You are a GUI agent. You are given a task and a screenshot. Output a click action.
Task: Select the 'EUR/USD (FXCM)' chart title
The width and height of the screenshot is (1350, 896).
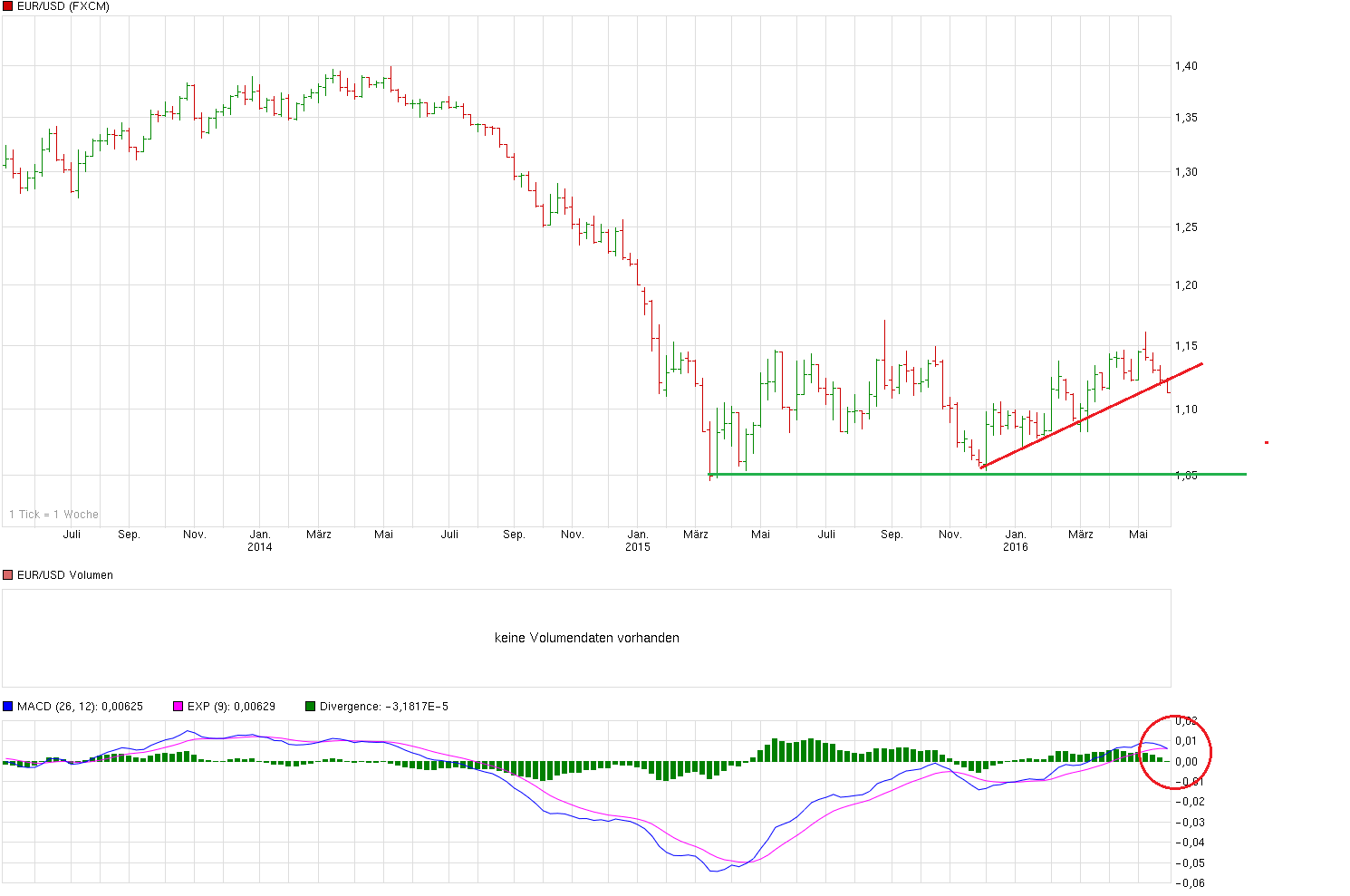pyautogui.click(x=63, y=6)
